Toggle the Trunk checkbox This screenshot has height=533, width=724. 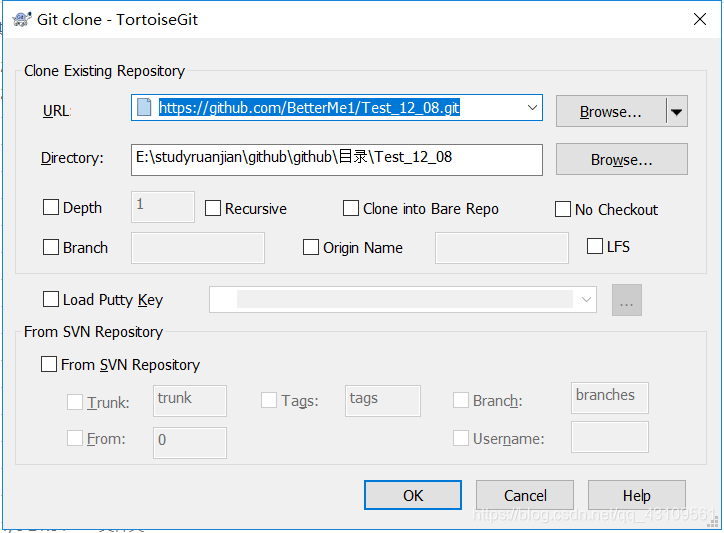75,402
